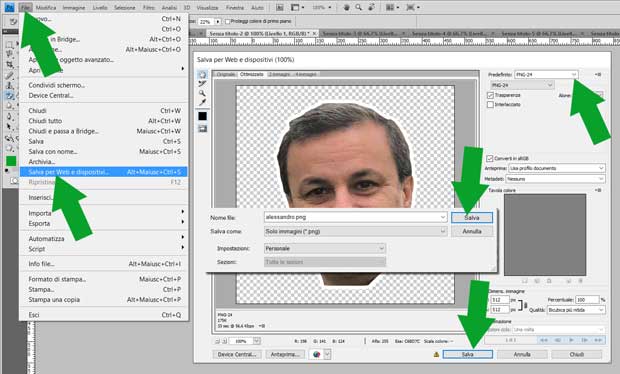The width and height of the screenshot is (620, 374).
Task: Open the Predefinito PNG-24 preset dropdown
Action: tap(546, 74)
